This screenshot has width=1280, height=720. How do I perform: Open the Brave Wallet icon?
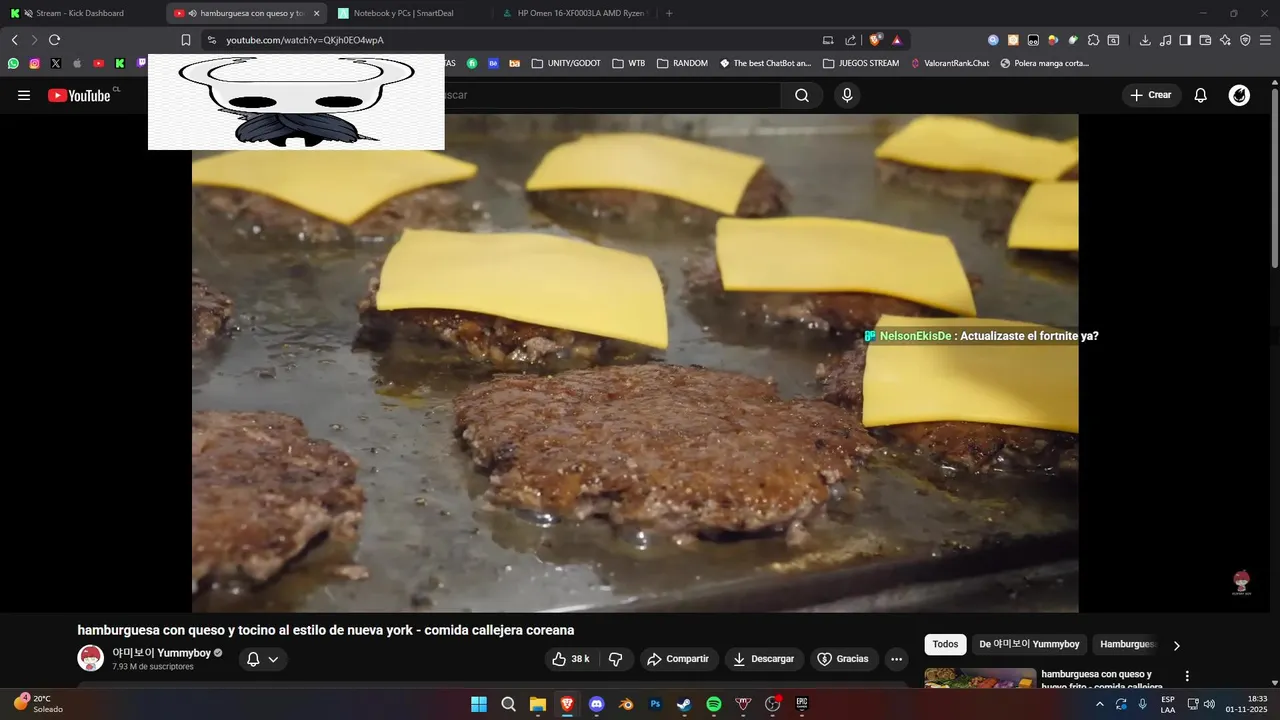[1205, 40]
